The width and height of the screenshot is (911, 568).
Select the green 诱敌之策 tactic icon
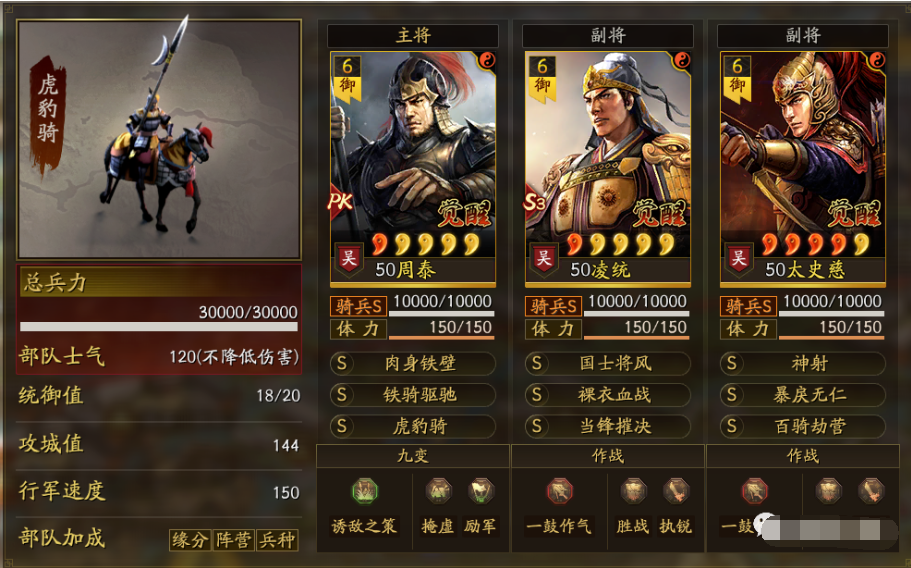click(365, 492)
